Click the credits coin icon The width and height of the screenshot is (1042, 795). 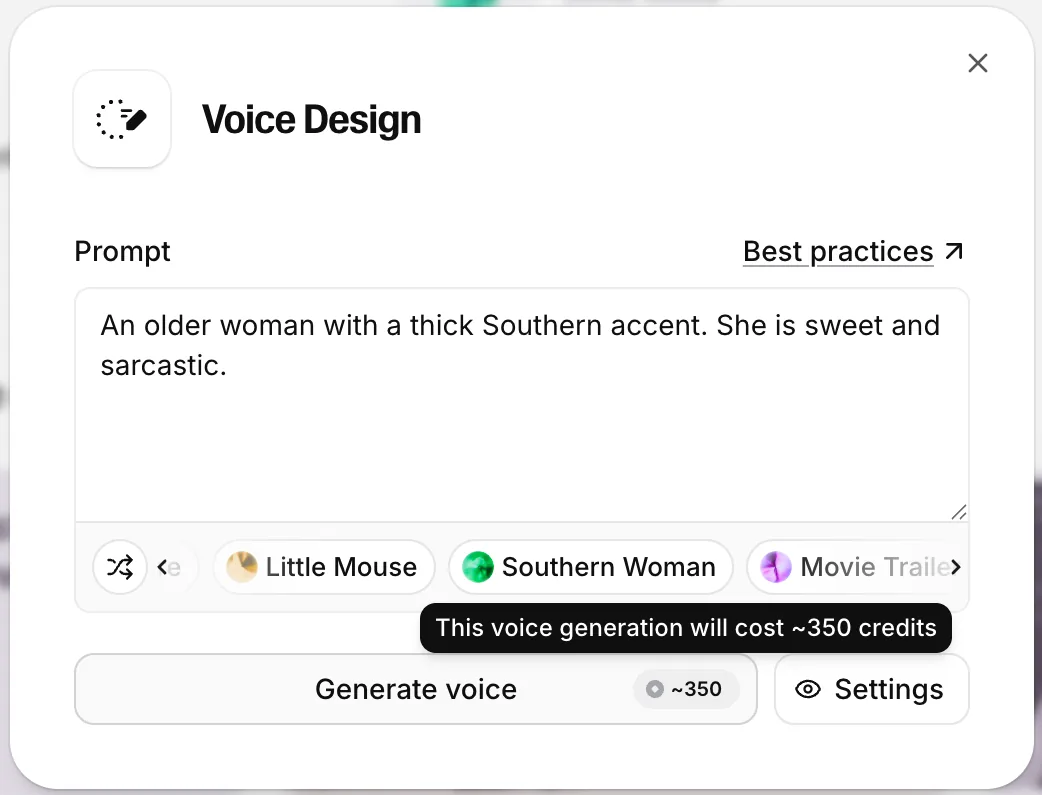(655, 689)
